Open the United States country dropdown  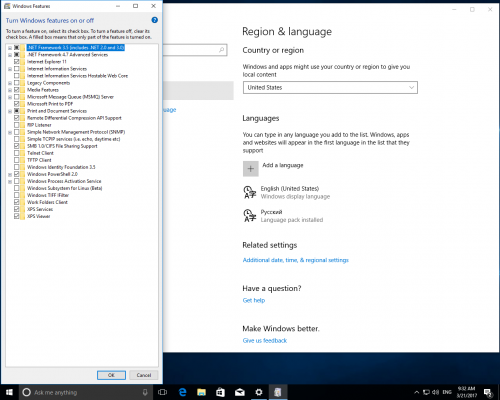[x=330, y=88]
